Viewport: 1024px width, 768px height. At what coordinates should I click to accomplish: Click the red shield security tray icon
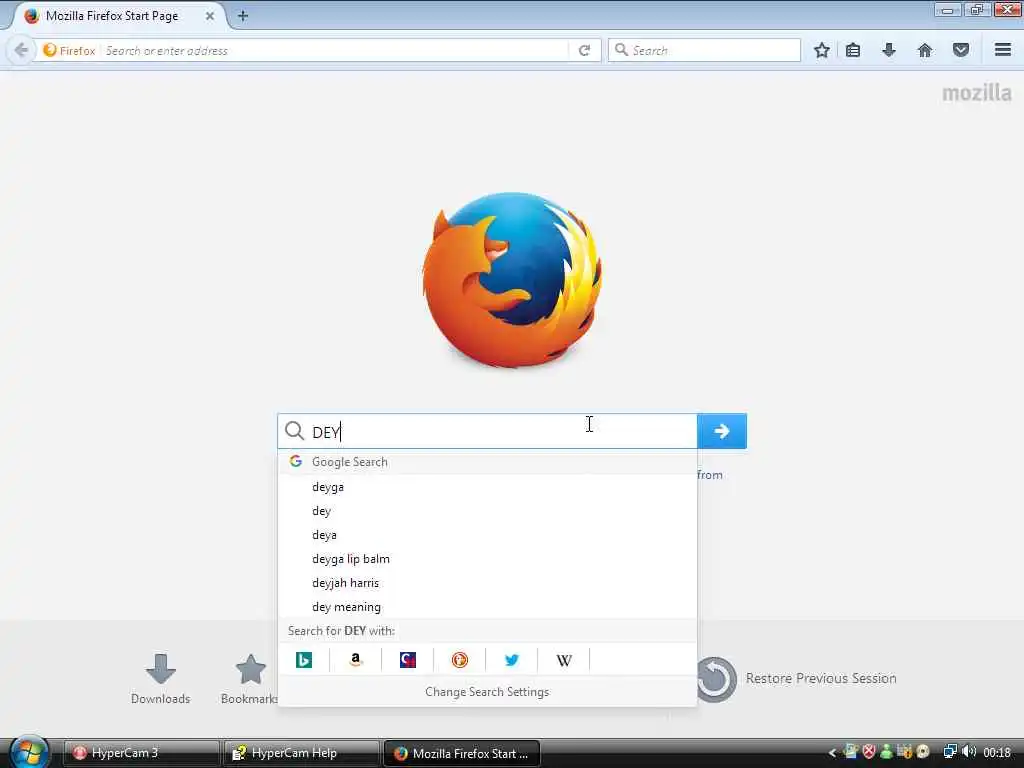pos(869,752)
